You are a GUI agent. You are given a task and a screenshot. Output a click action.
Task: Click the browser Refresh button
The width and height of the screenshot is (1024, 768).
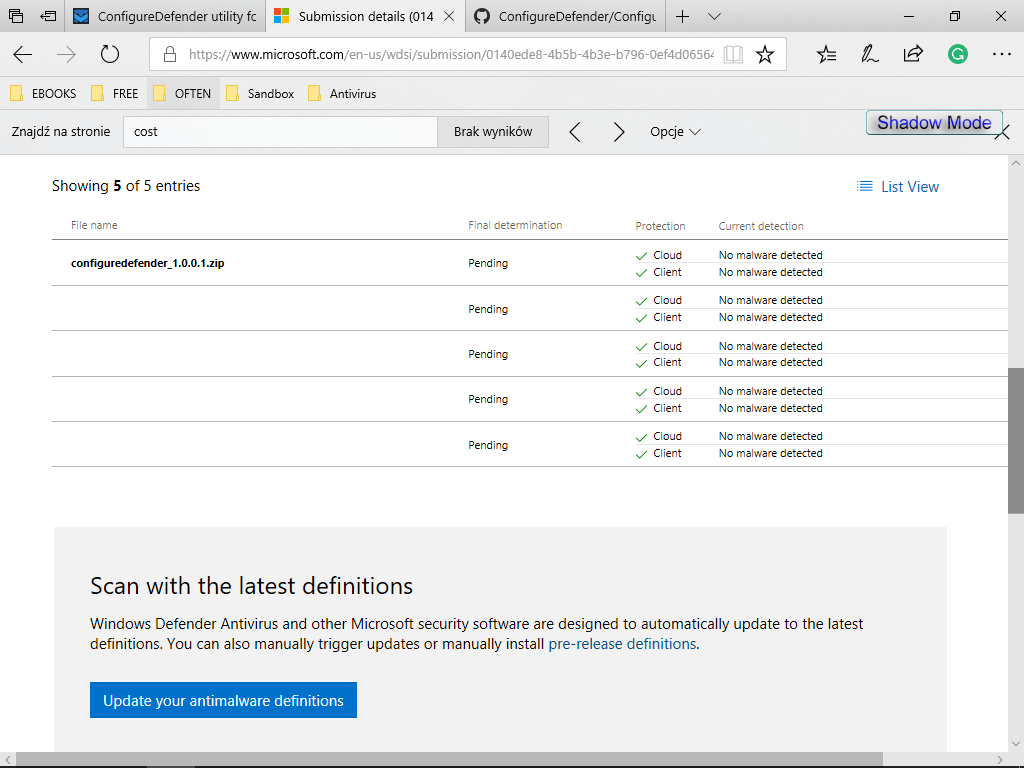coord(110,55)
